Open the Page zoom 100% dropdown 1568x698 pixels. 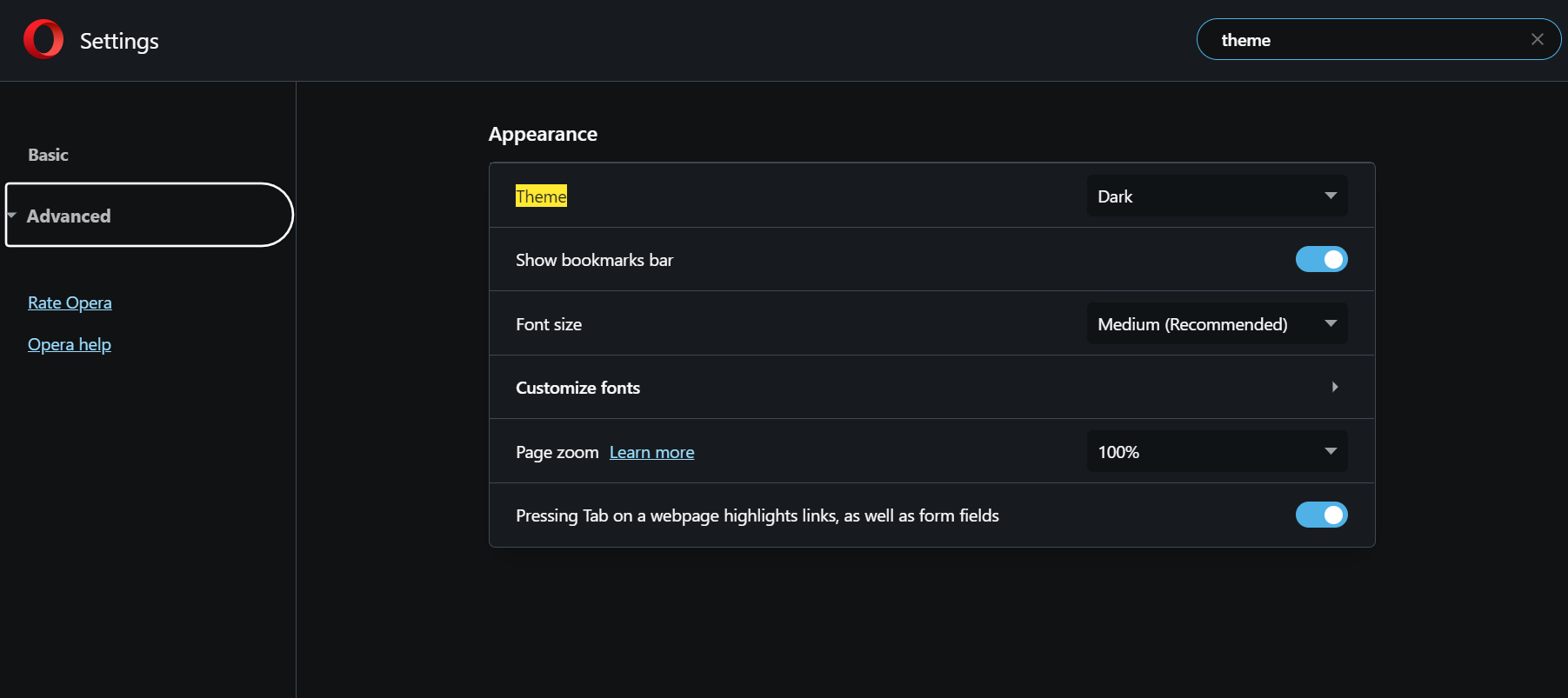pyautogui.click(x=1217, y=451)
